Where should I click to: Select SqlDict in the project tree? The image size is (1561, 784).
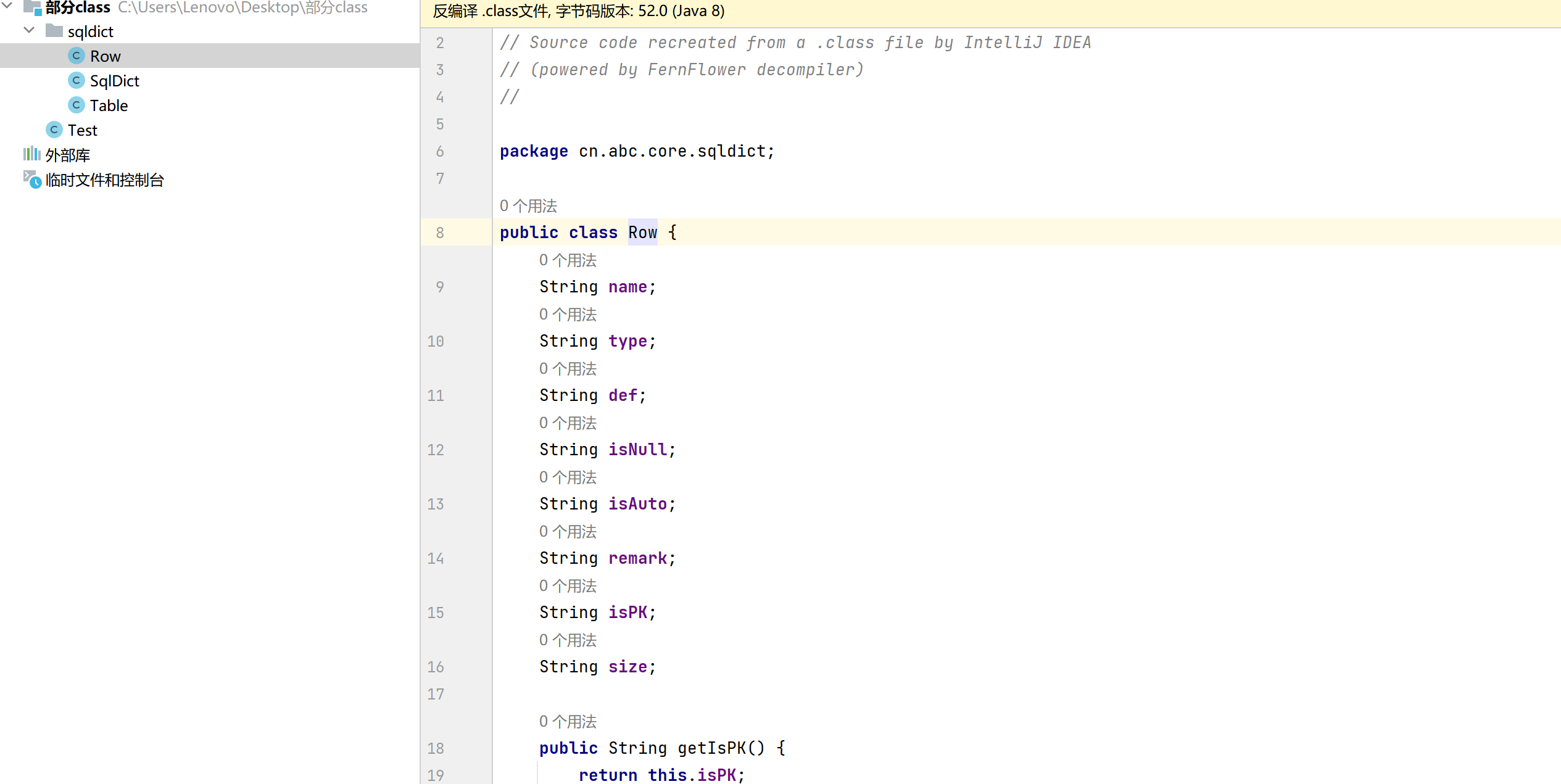(x=114, y=81)
